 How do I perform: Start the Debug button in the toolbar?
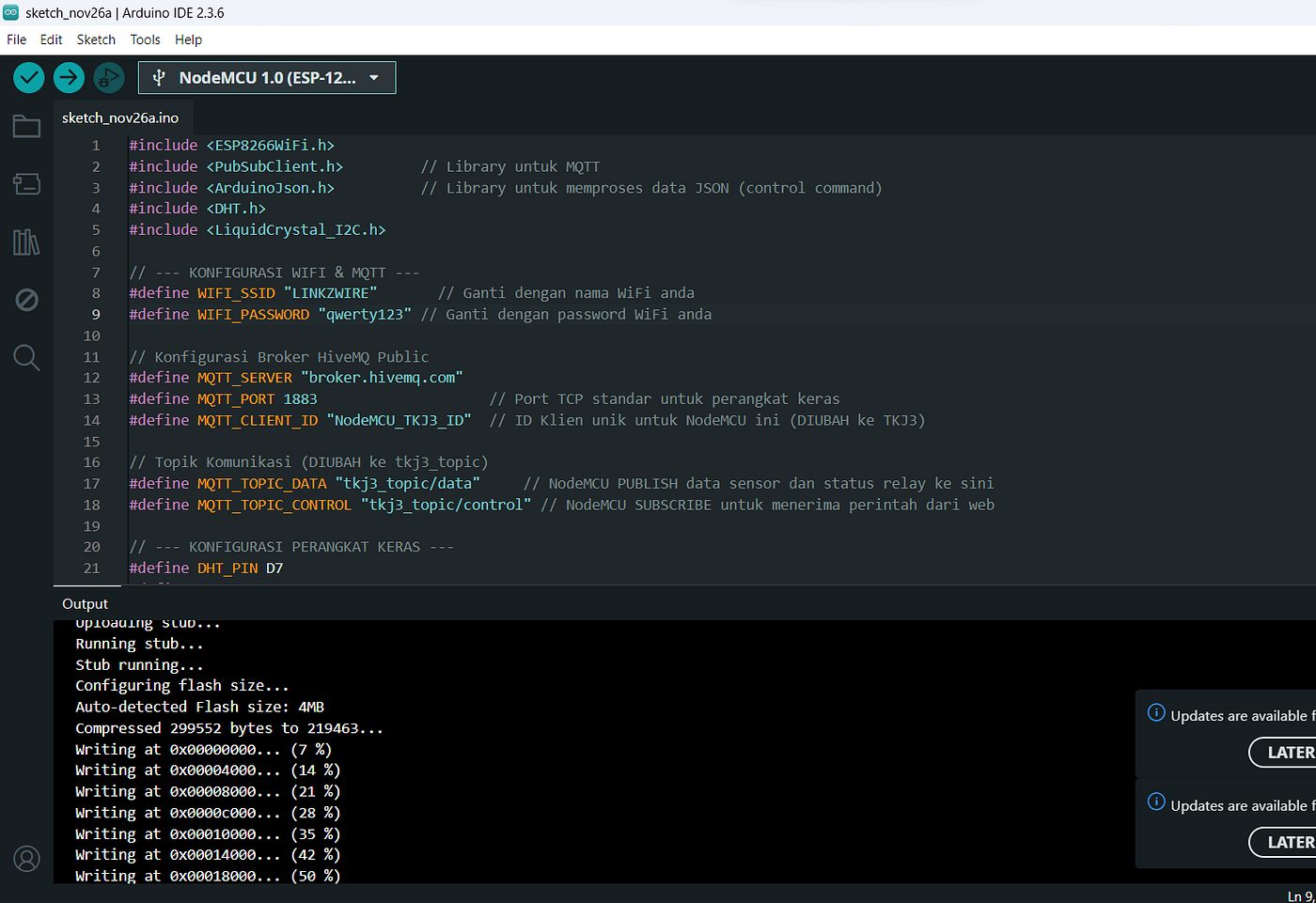109,78
